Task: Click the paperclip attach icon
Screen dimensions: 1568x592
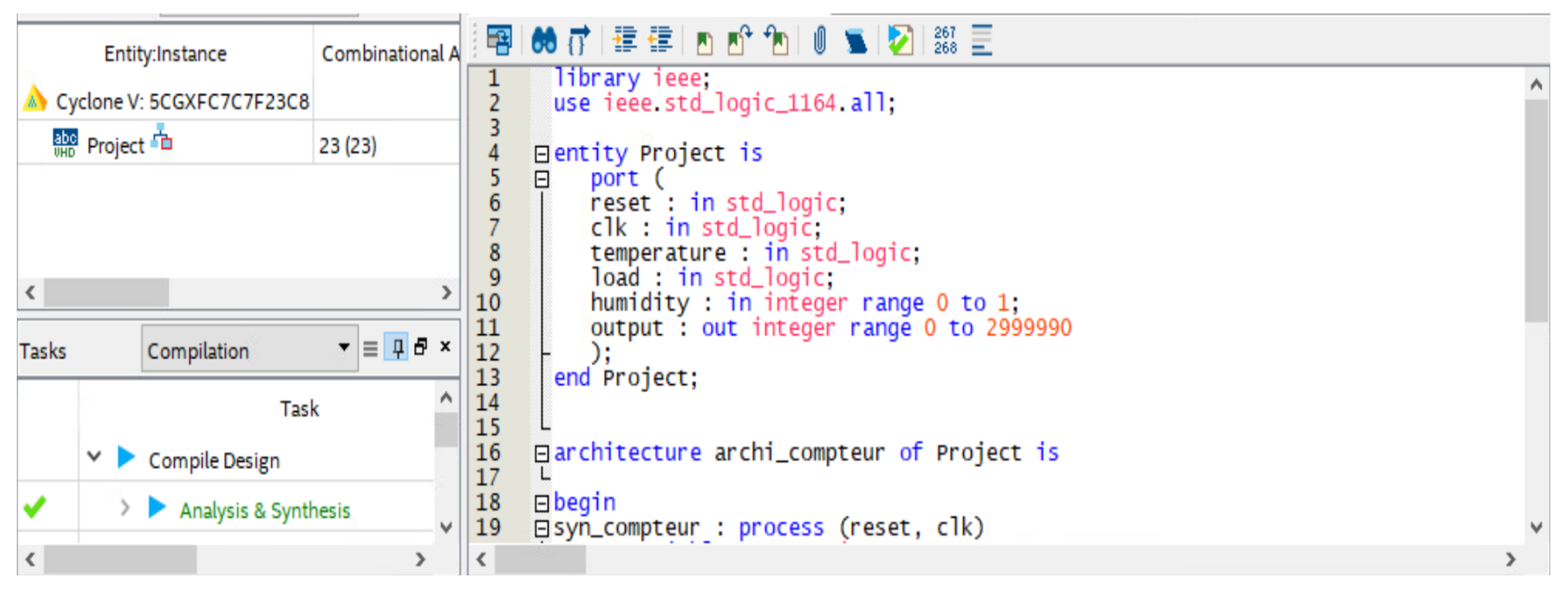Action: coord(819,40)
